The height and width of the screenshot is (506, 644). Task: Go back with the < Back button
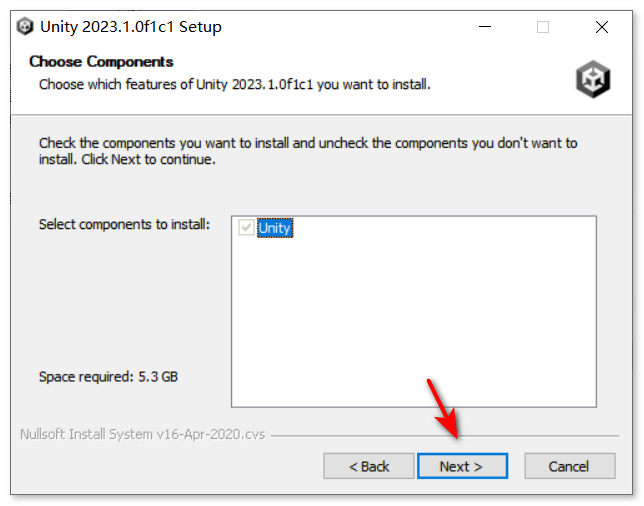click(368, 466)
